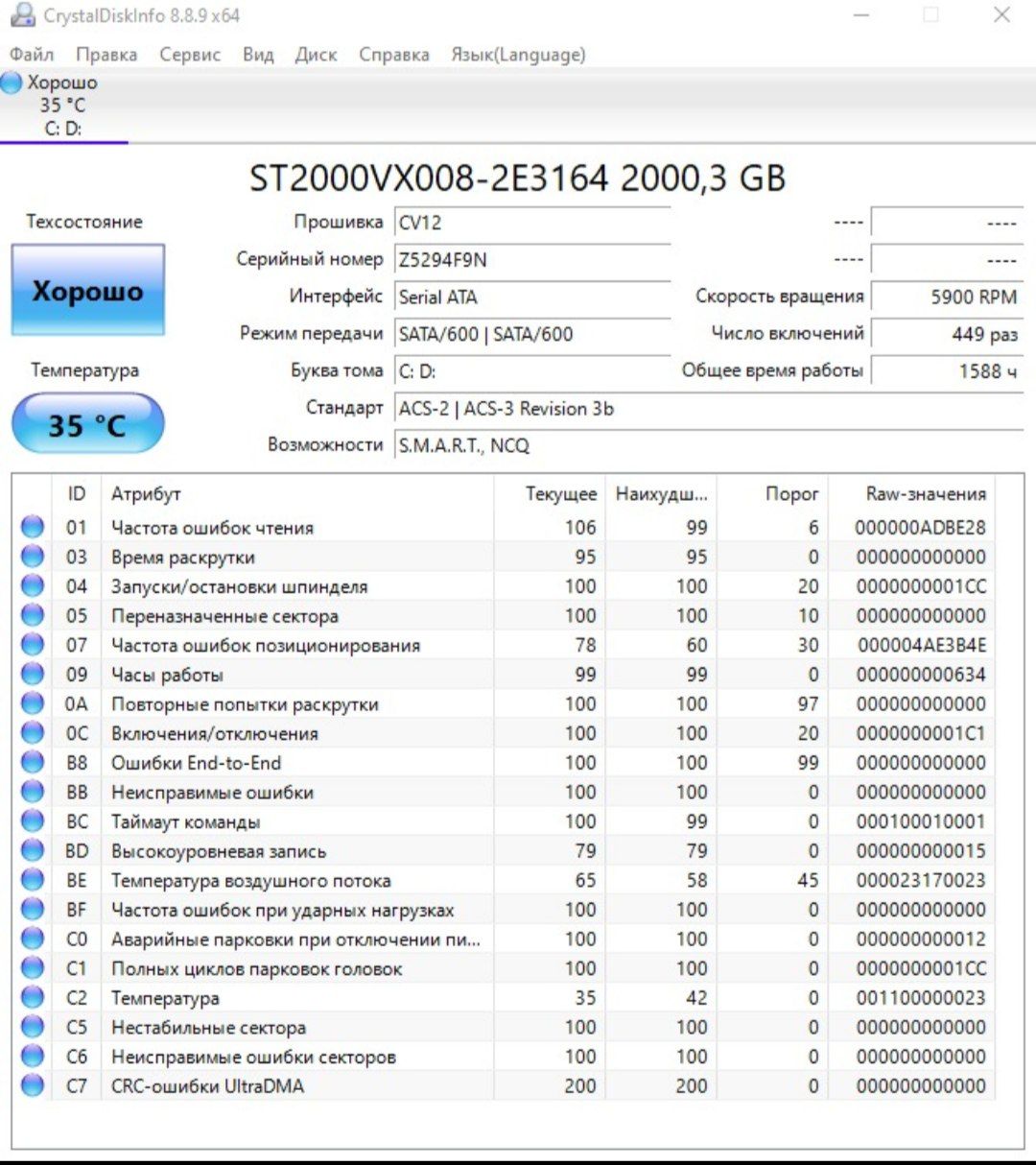The image size is (1036, 1165).
Task: Click status orb for BB Неисправимые ошибки
Action: click(33, 792)
